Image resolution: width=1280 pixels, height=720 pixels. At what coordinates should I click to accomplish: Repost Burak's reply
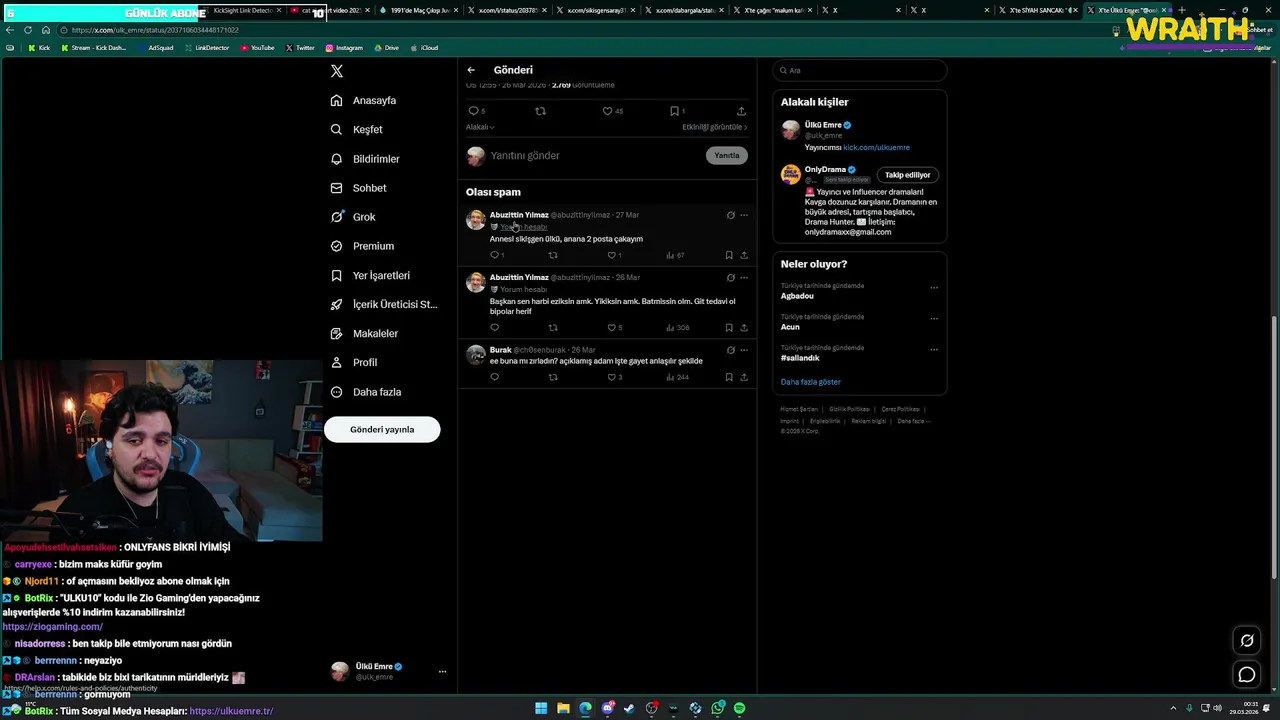(553, 377)
